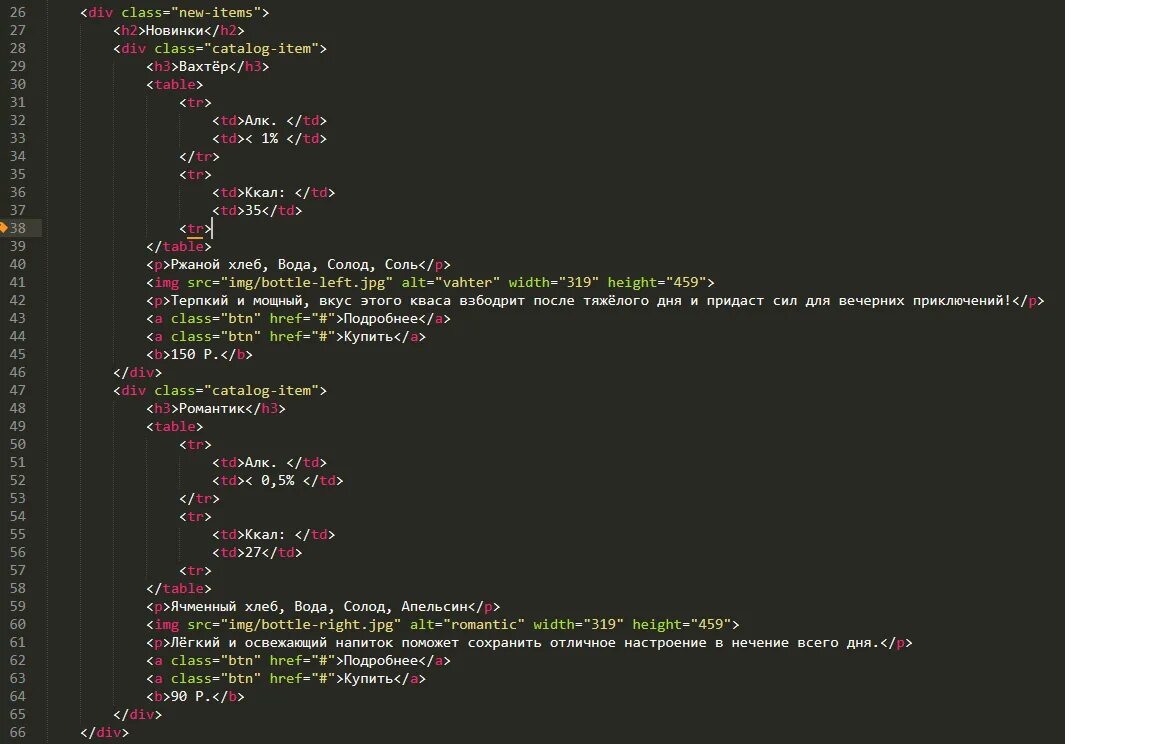Click the opening table tag on line 49

(174, 426)
